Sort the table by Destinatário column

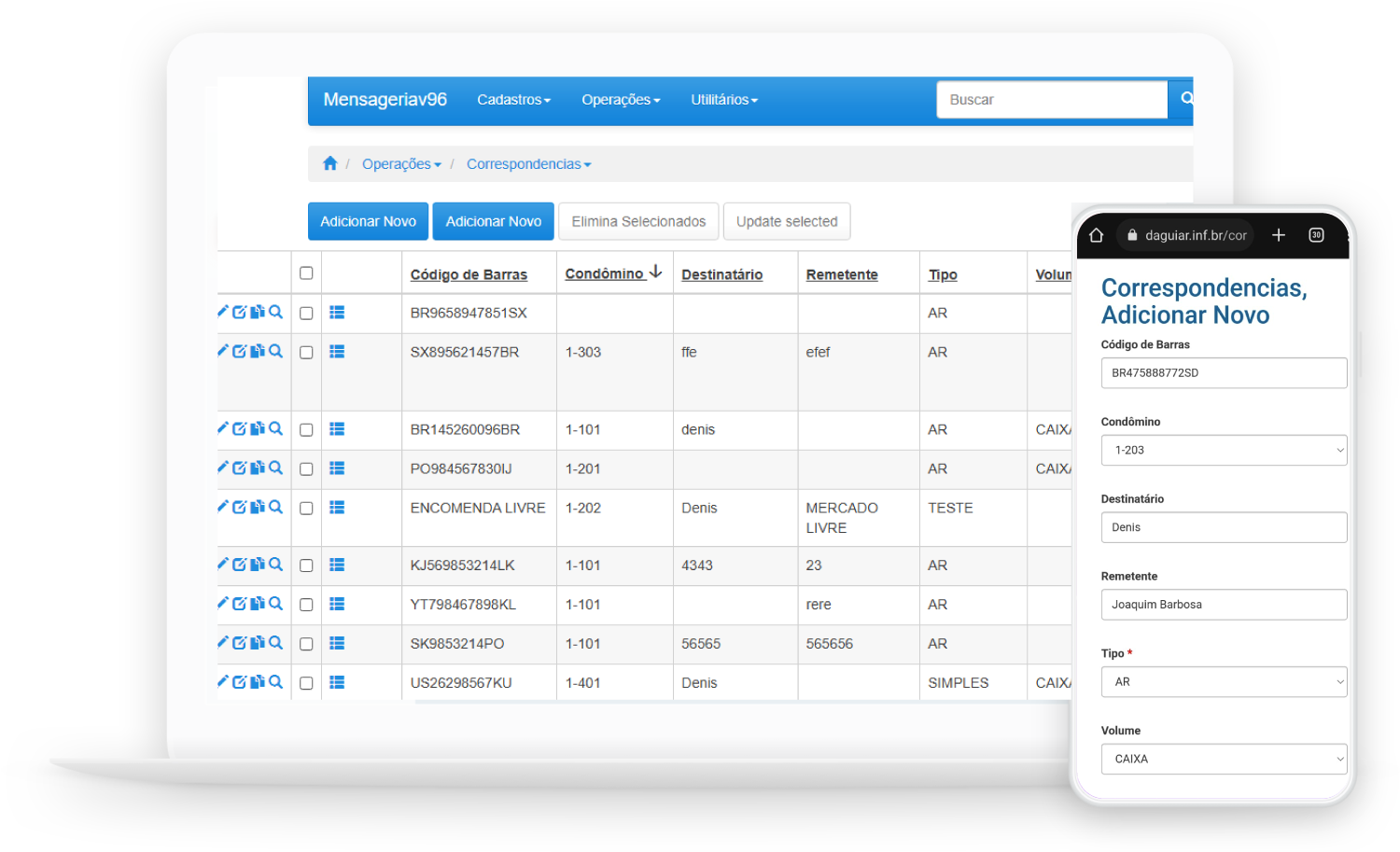pos(721,274)
